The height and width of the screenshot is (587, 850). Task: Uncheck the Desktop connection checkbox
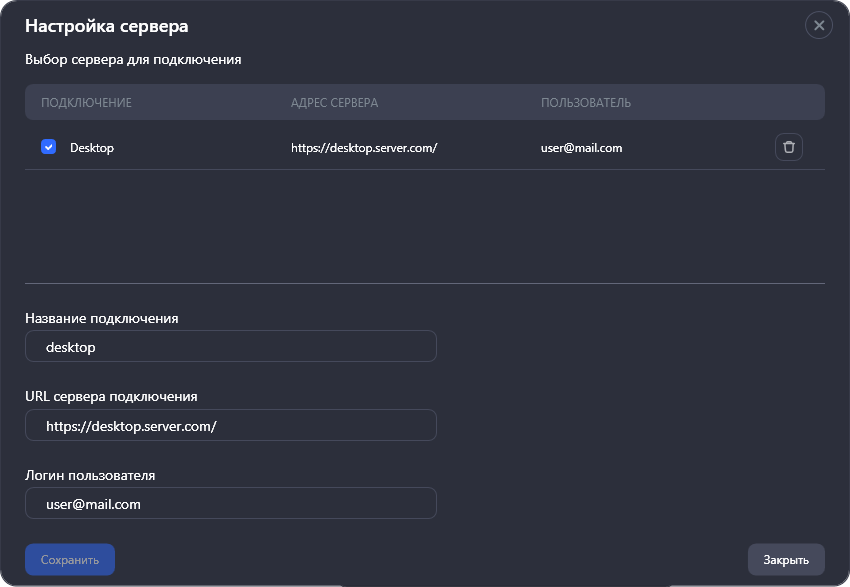point(48,147)
